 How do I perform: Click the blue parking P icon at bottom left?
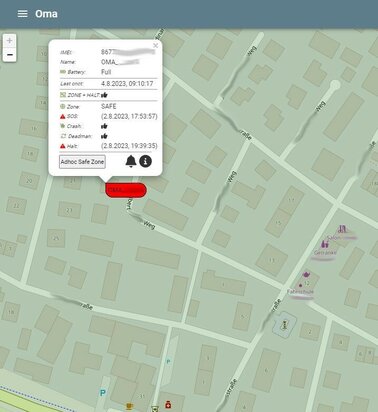[103, 393]
